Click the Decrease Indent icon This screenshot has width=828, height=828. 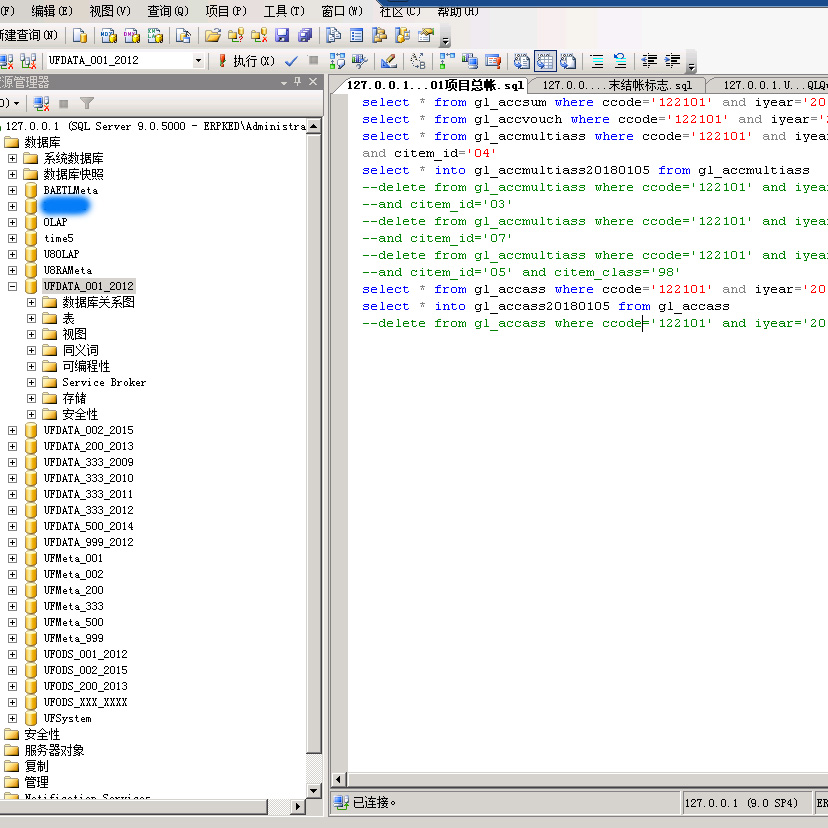649,61
